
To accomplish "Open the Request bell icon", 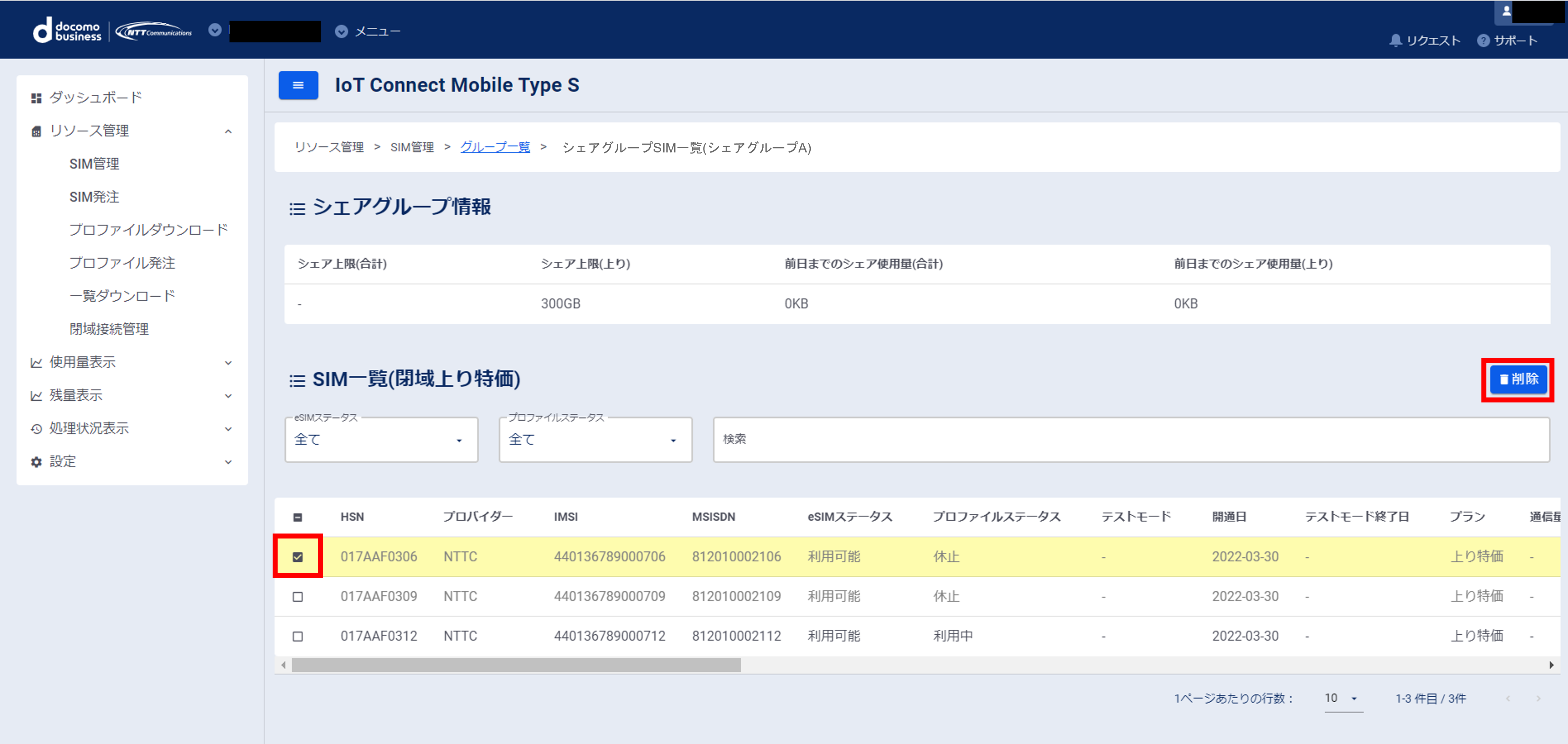I will [1395, 41].
